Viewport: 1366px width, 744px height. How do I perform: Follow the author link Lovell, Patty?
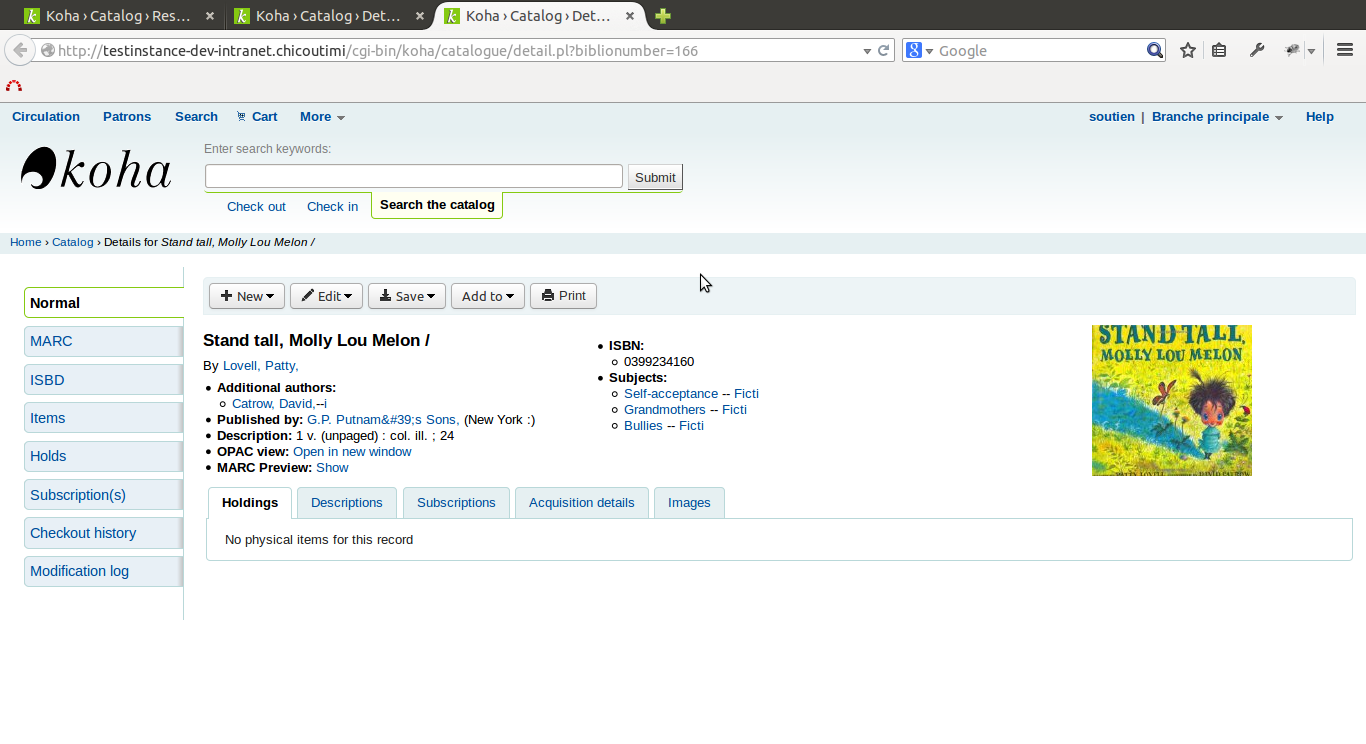pyautogui.click(x=260, y=366)
